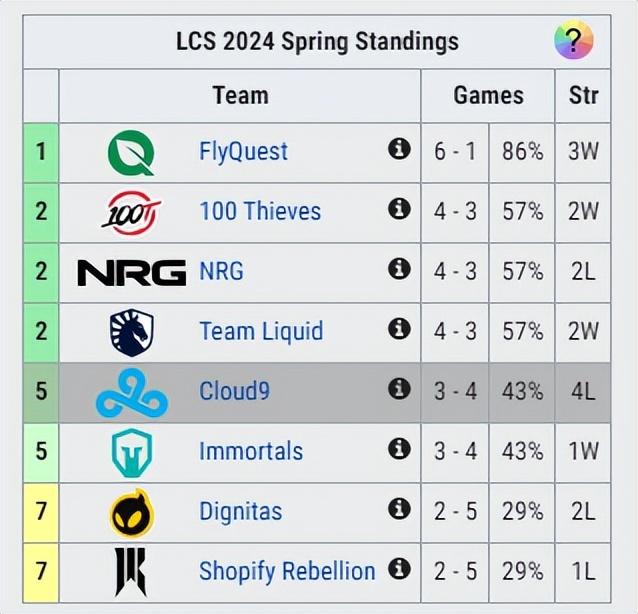638x614 pixels.
Task: Click the Cloud9 info icon
Action: click(399, 389)
